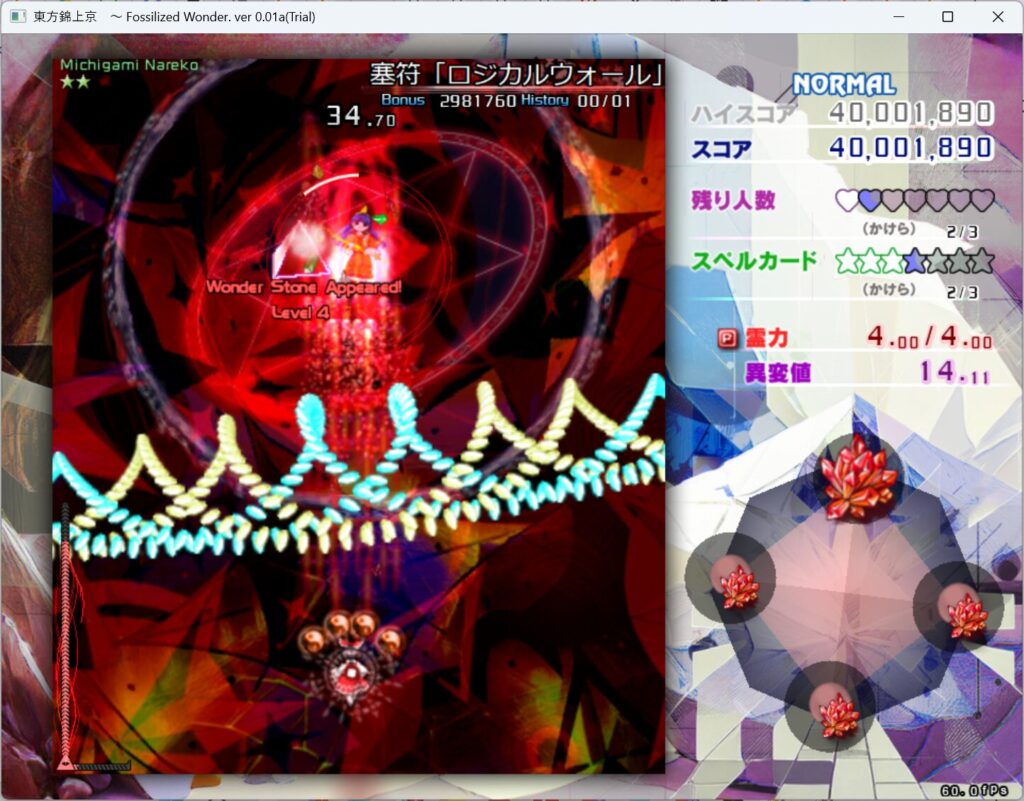
Task: Click the high score value beside ハイスコア
Action: pos(911,114)
